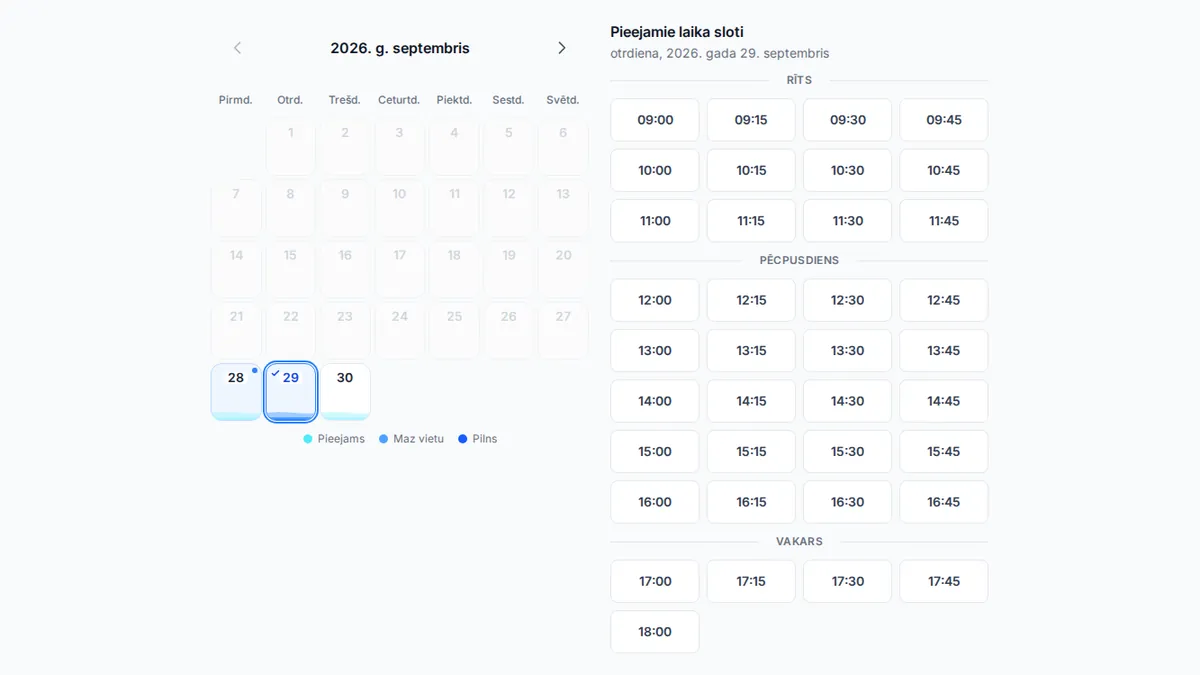Choose the 16:30 time slot
1200x675 pixels.
[847, 502]
